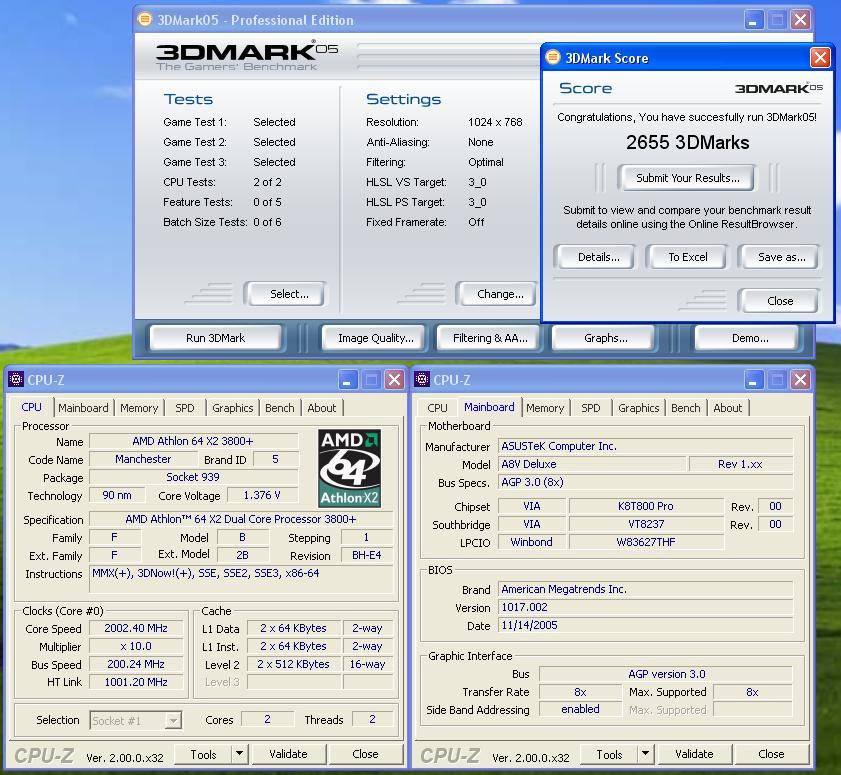Click Validate in right CPU-Z window
Viewport: 841px width, 775px height.
(x=694, y=754)
